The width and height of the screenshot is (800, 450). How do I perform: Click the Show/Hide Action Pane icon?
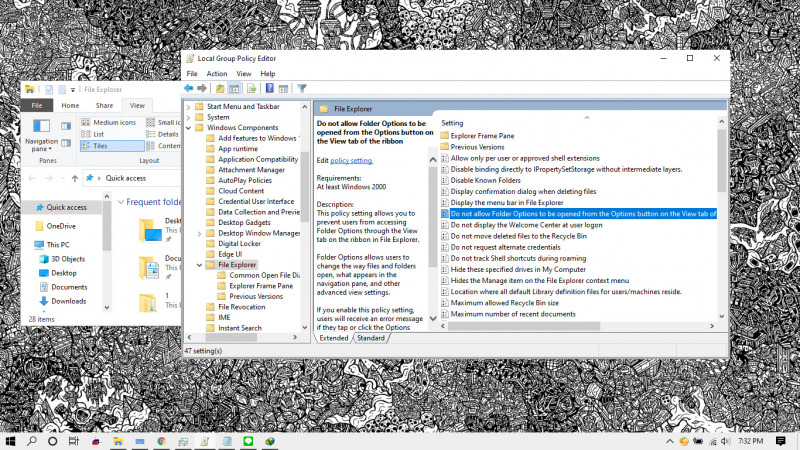coord(284,88)
